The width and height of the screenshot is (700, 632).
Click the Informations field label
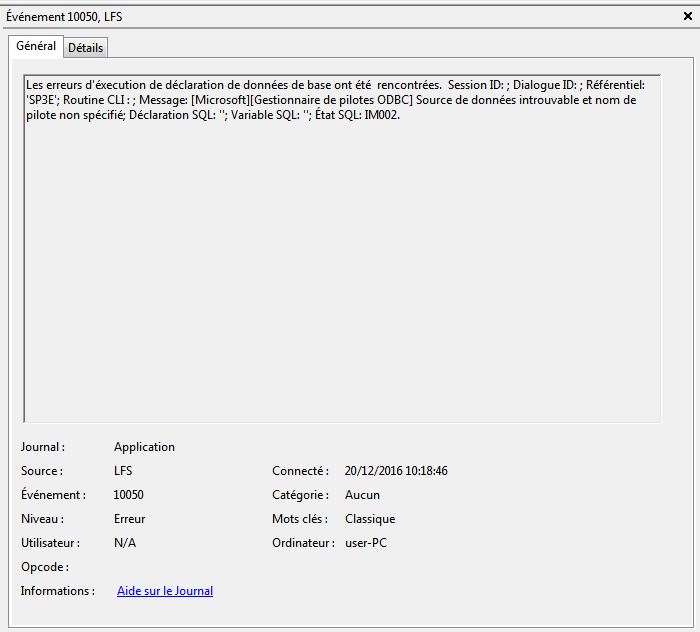tap(57, 591)
